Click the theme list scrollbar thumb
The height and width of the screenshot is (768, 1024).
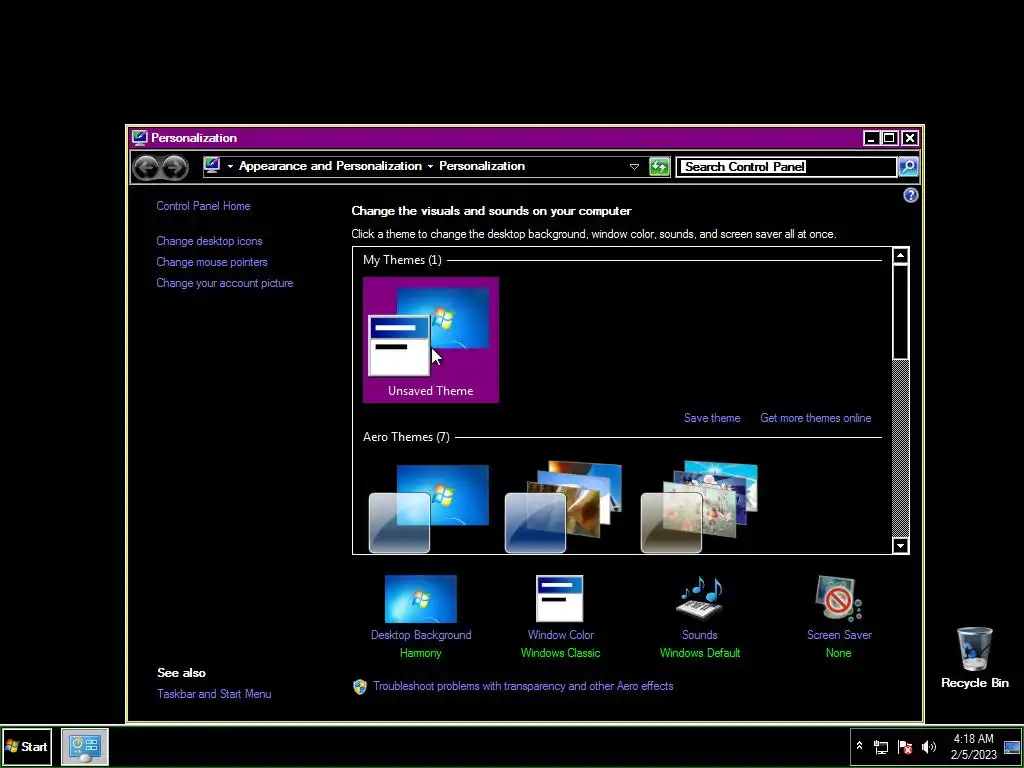[901, 312]
